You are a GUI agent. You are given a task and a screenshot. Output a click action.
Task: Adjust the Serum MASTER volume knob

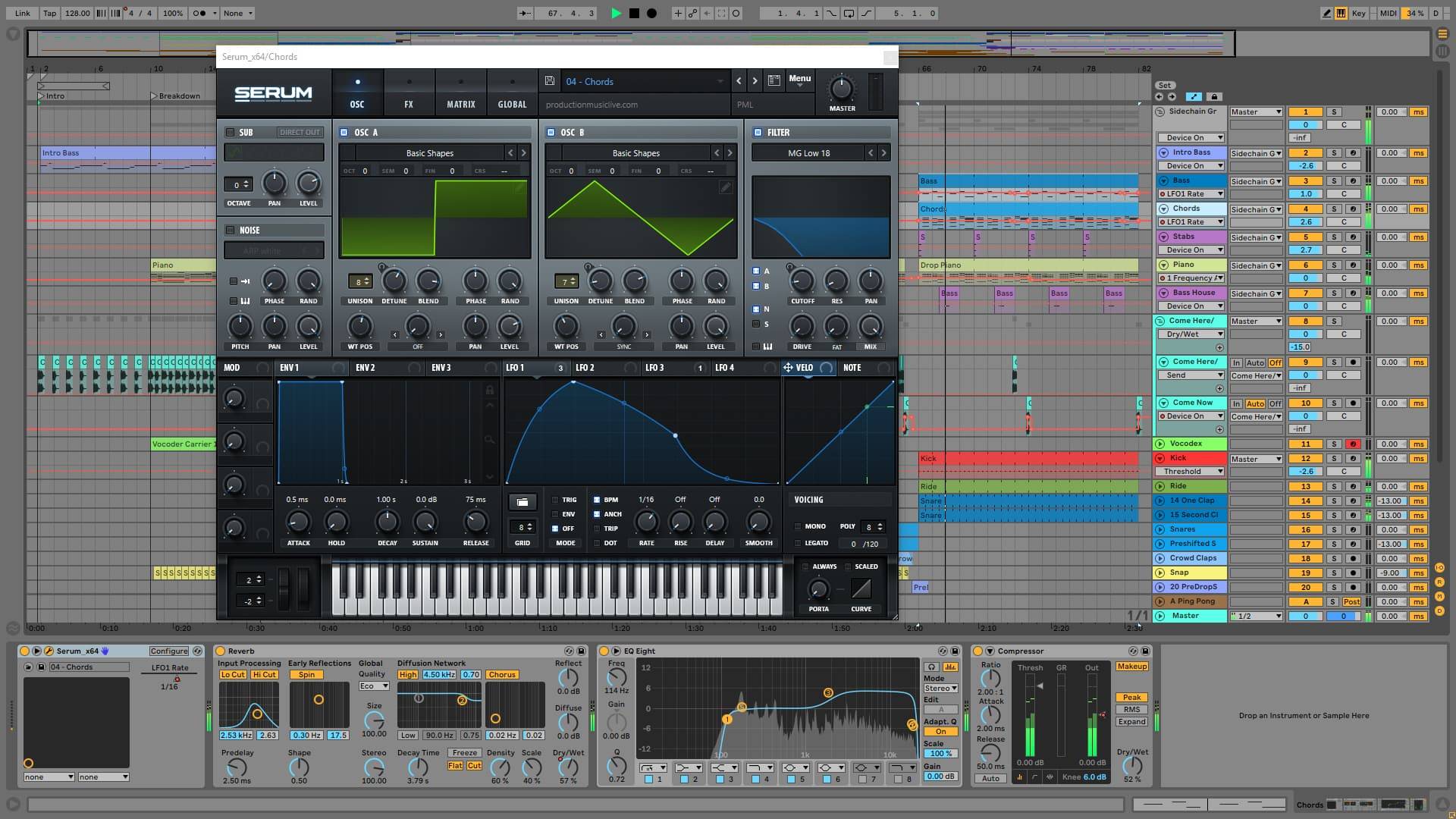tap(841, 89)
